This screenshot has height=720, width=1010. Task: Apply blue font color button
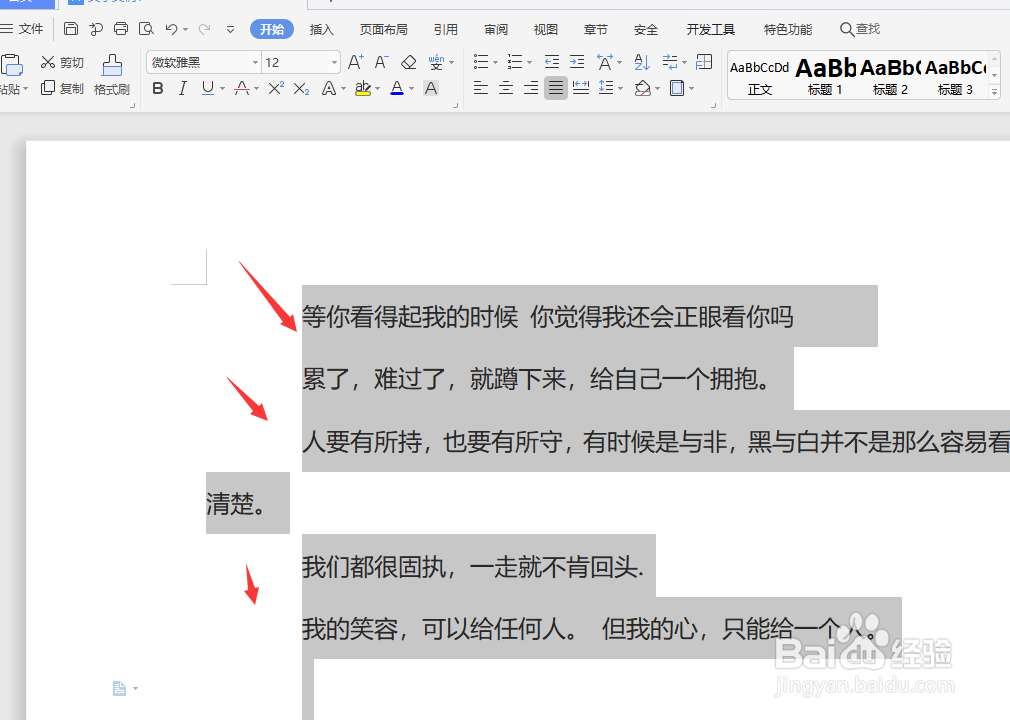coord(397,88)
